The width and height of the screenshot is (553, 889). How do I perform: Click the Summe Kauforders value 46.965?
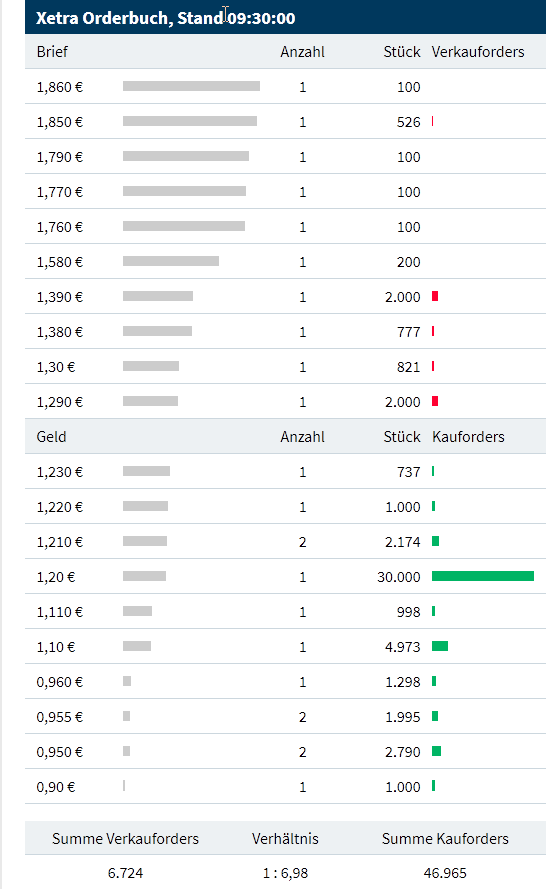pyautogui.click(x=445, y=873)
